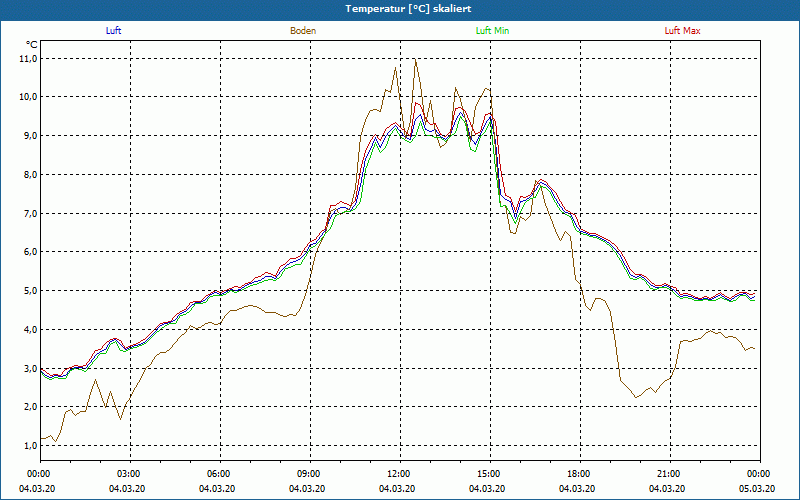Click the 11,0 y-axis value
Screen dimensions: 800x500
tap(30, 59)
